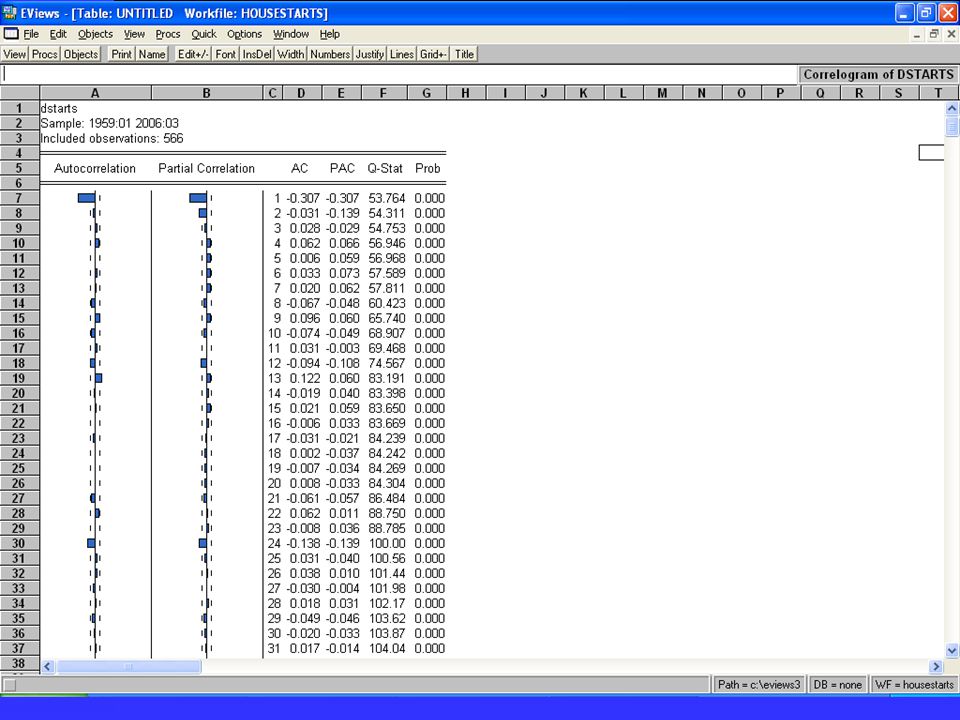Select column M header

[662, 93]
